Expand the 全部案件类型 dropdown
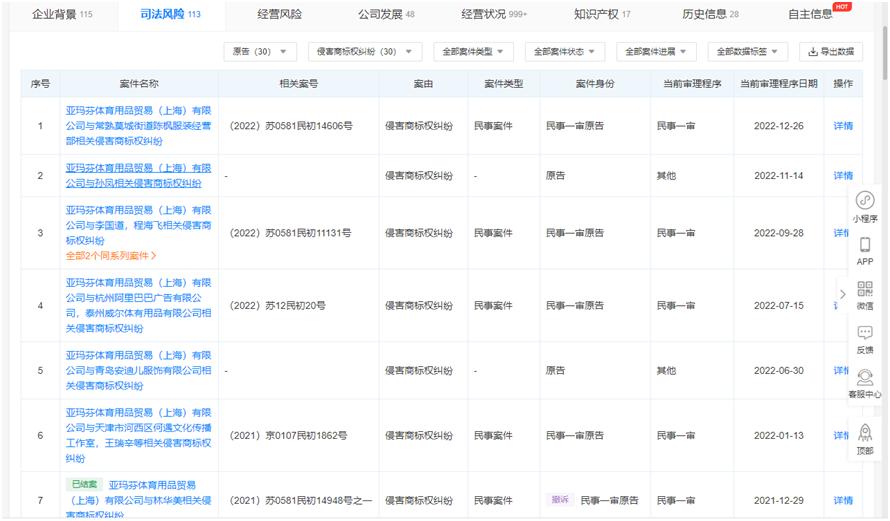This screenshot has width=890, height=521. [x=473, y=51]
